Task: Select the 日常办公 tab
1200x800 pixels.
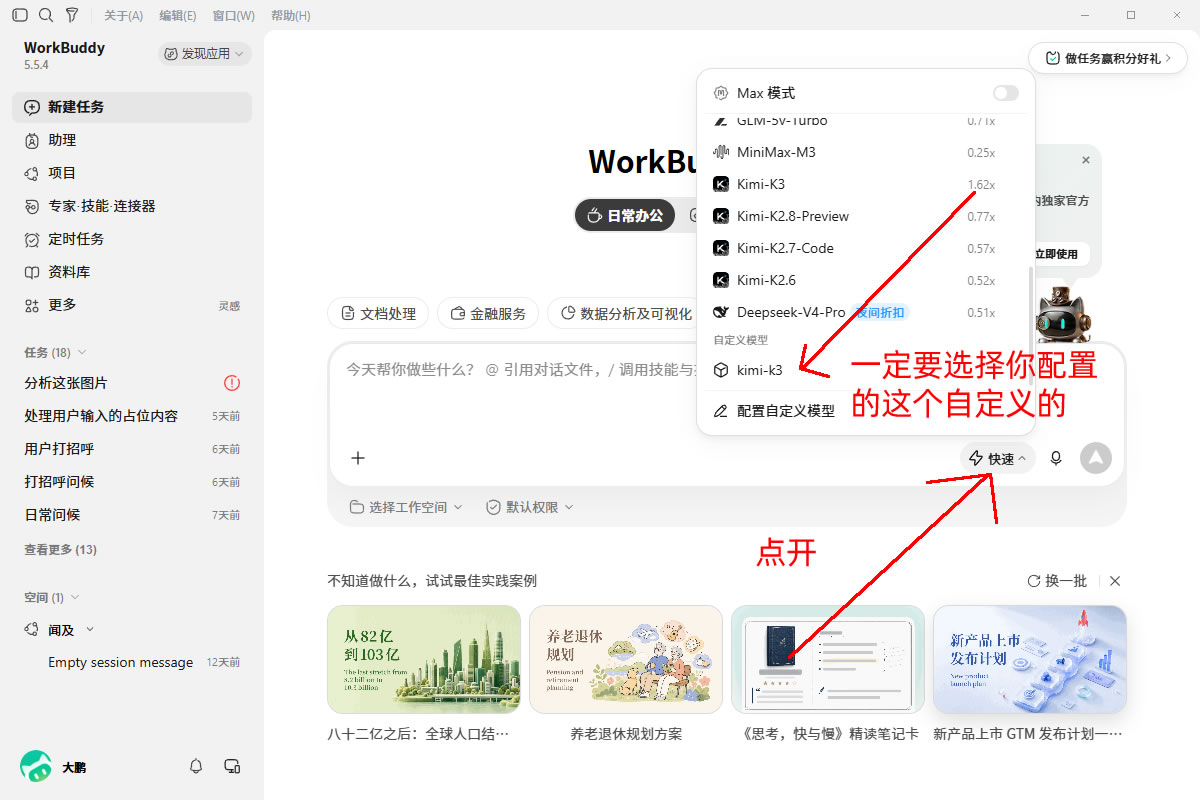Action: [x=626, y=215]
